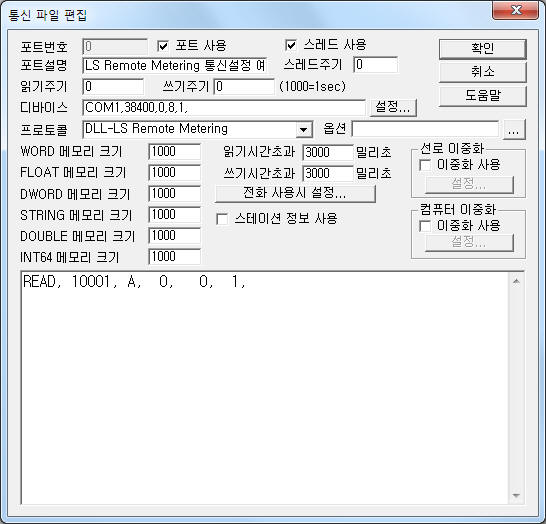Image resolution: width=546 pixels, height=524 pixels.
Task: Focus WORD 메모리 크기 field
Action: pos(174,152)
